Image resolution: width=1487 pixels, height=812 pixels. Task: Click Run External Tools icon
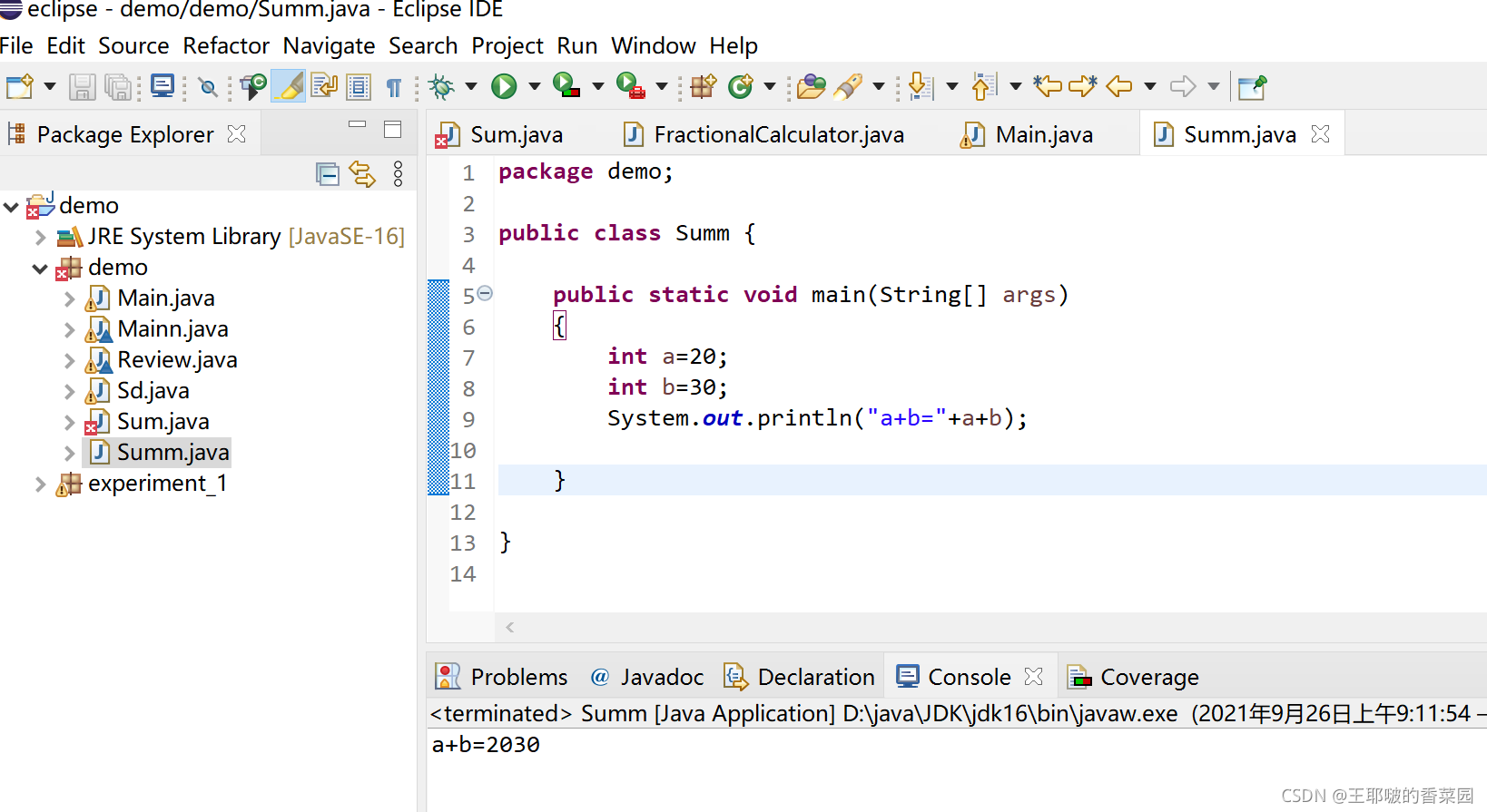point(630,86)
